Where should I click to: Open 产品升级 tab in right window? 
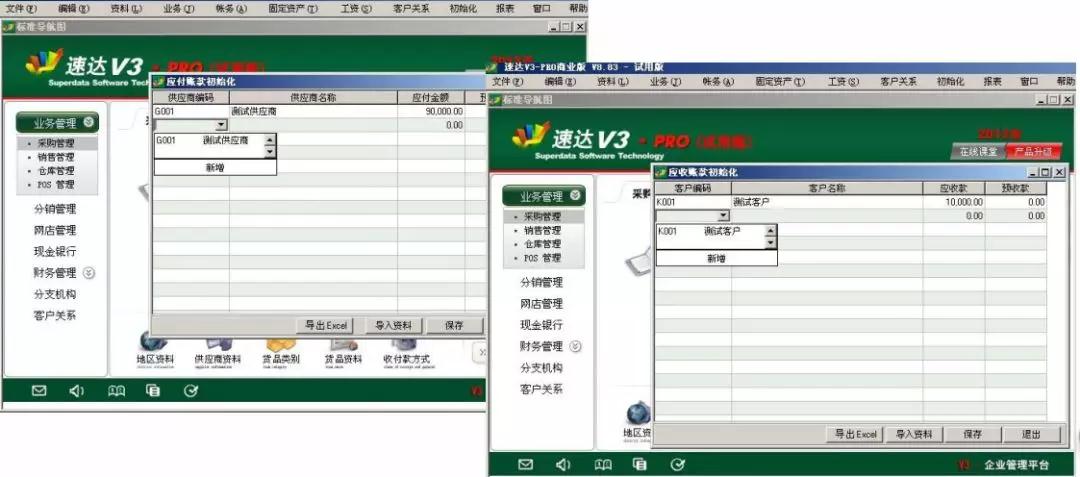coord(1033,151)
